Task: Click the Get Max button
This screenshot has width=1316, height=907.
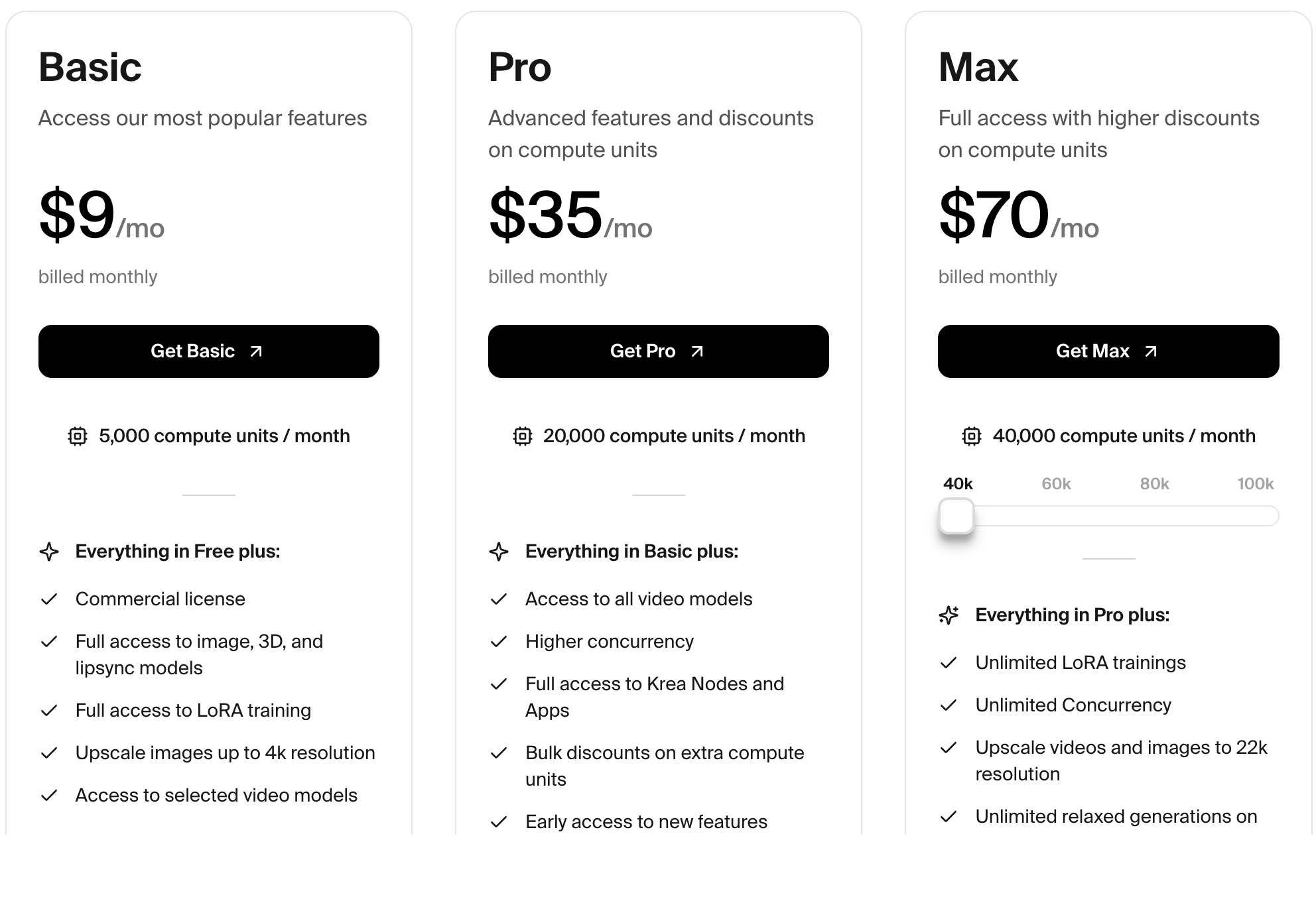Action: tap(1108, 351)
